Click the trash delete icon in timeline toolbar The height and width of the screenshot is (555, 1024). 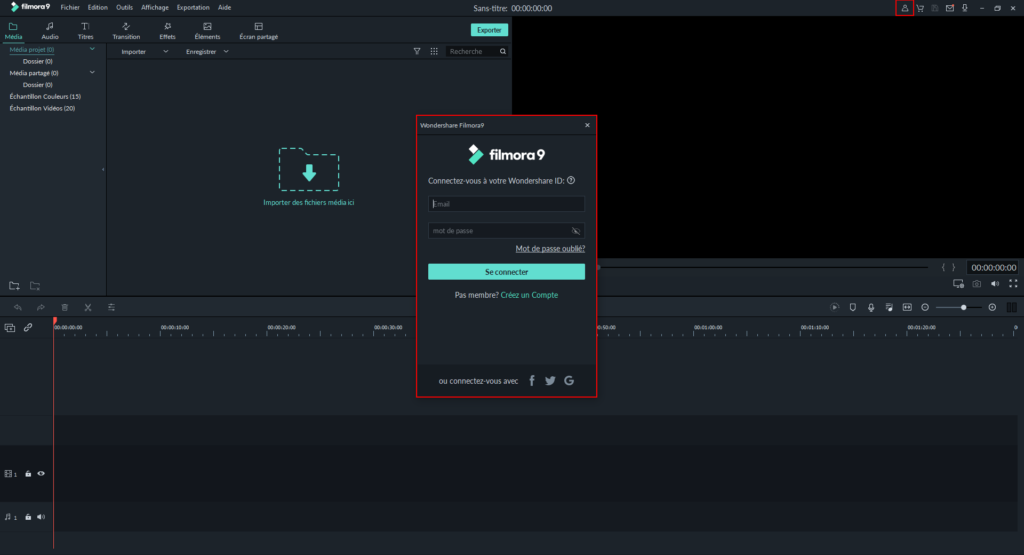tap(65, 307)
